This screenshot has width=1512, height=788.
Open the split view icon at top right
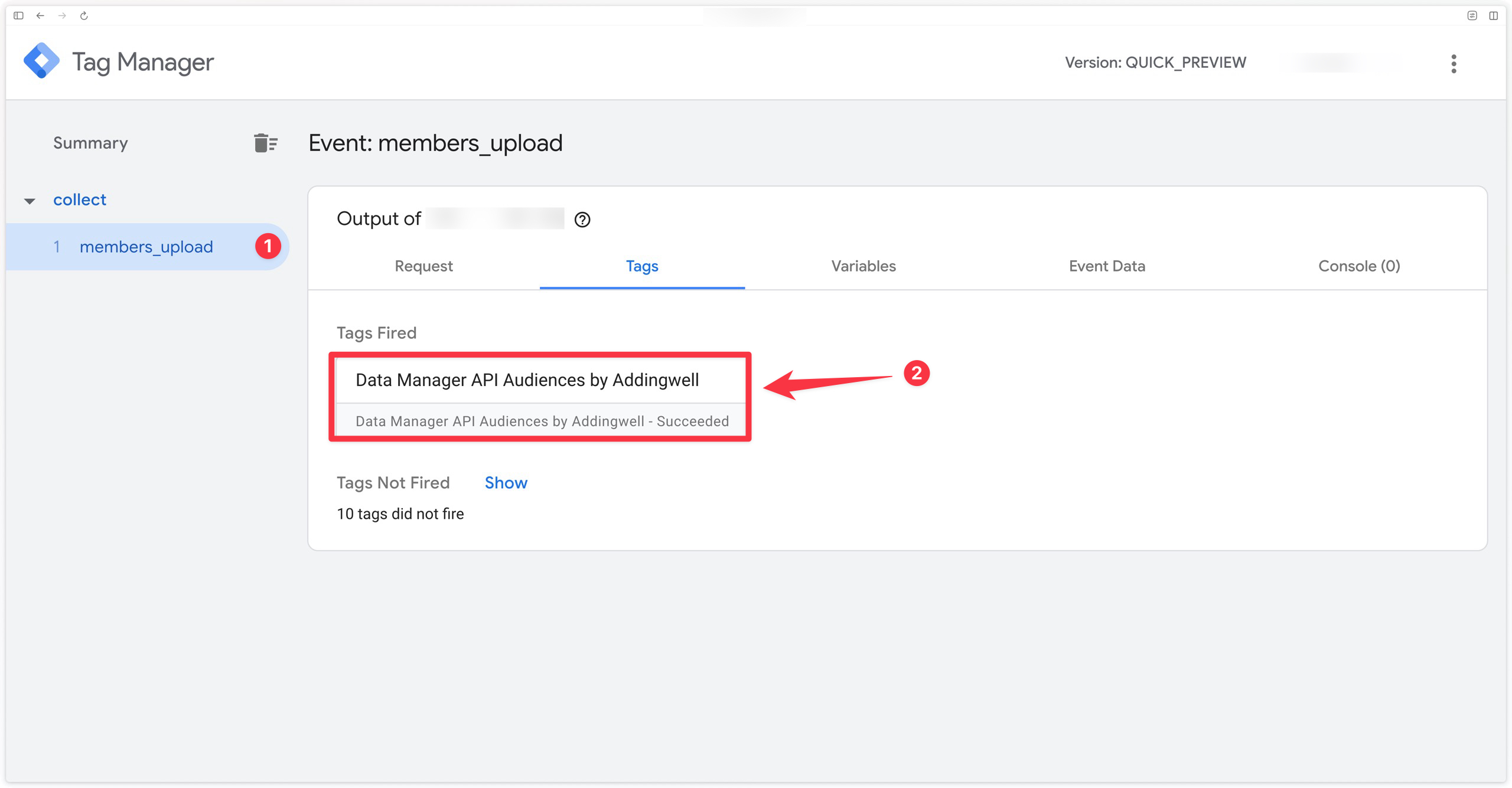point(1493,15)
